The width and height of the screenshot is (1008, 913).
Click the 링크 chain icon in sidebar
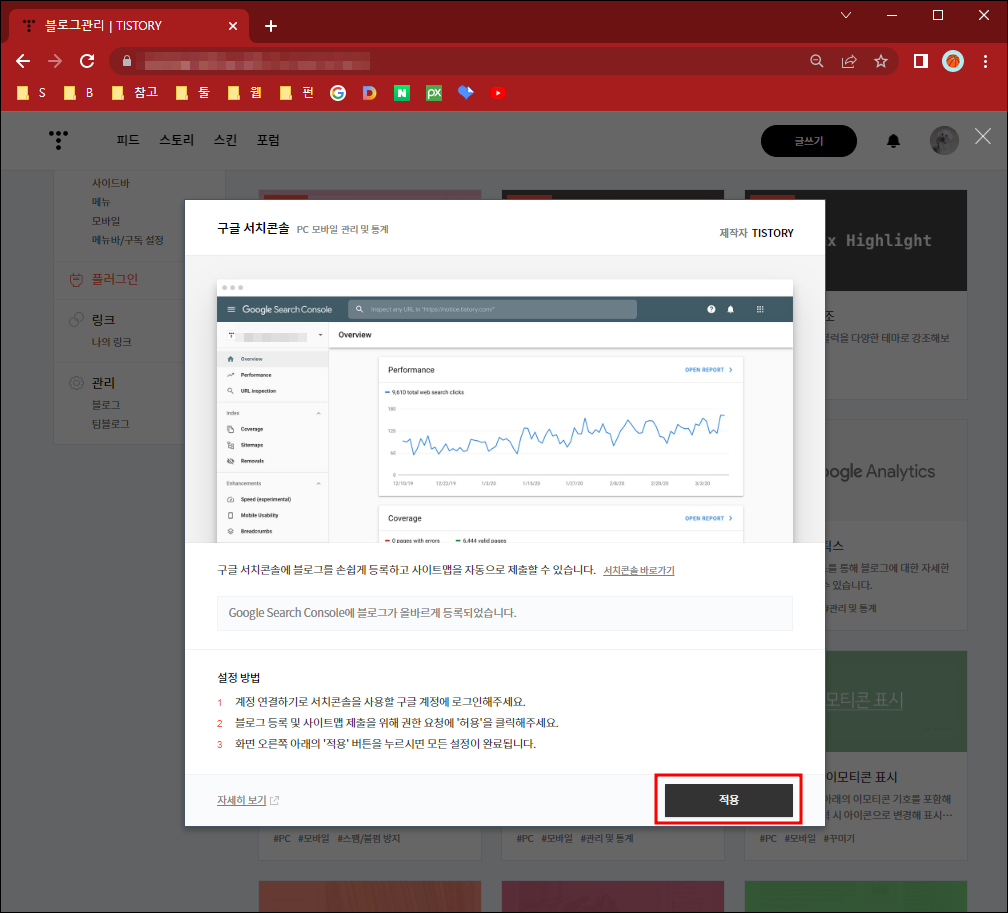[x=76, y=321]
